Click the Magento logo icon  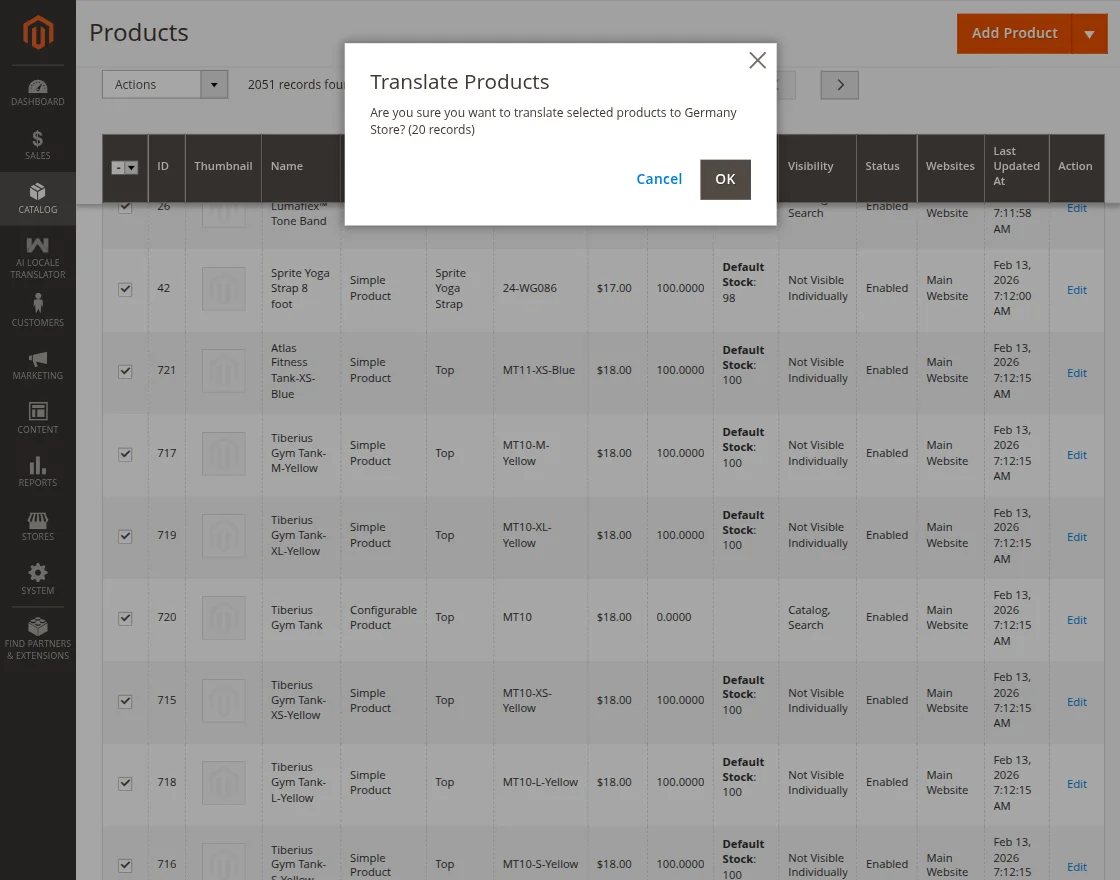tap(38, 32)
